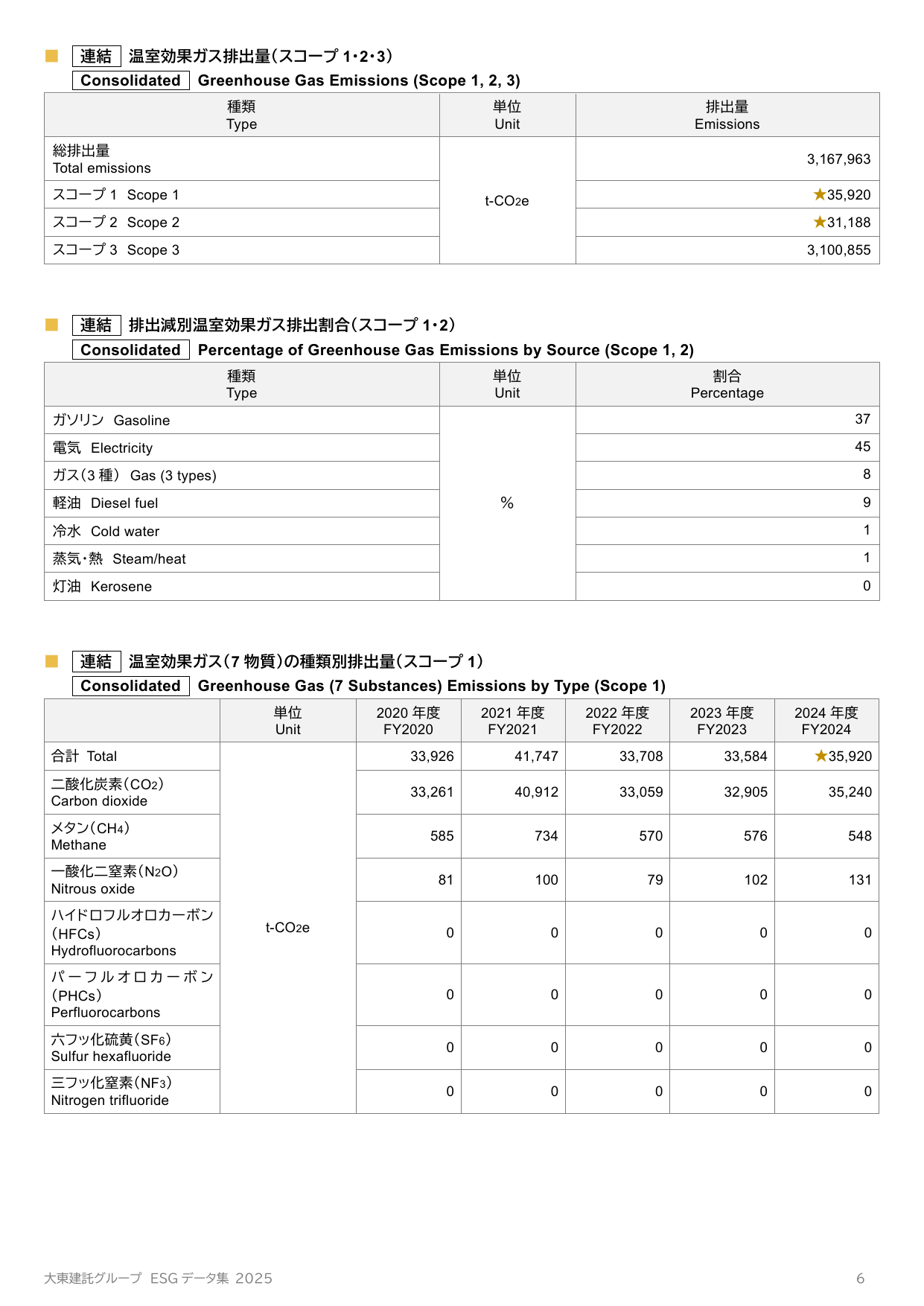Image resolution: width=924 pixels, height=1306 pixels.
Task: Click the footer text 'ESG データ集 2025'
Action: click(x=211, y=1278)
